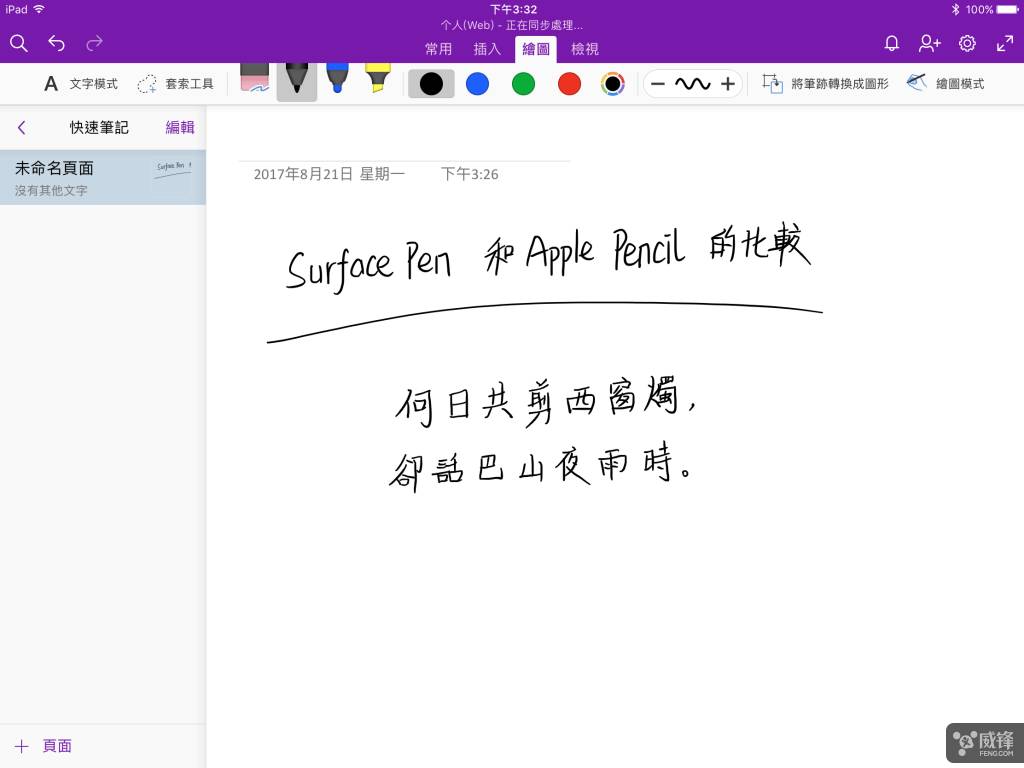The width and height of the screenshot is (1024, 768).
Task: Switch to the 插入 tab
Action: pyautogui.click(x=487, y=49)
